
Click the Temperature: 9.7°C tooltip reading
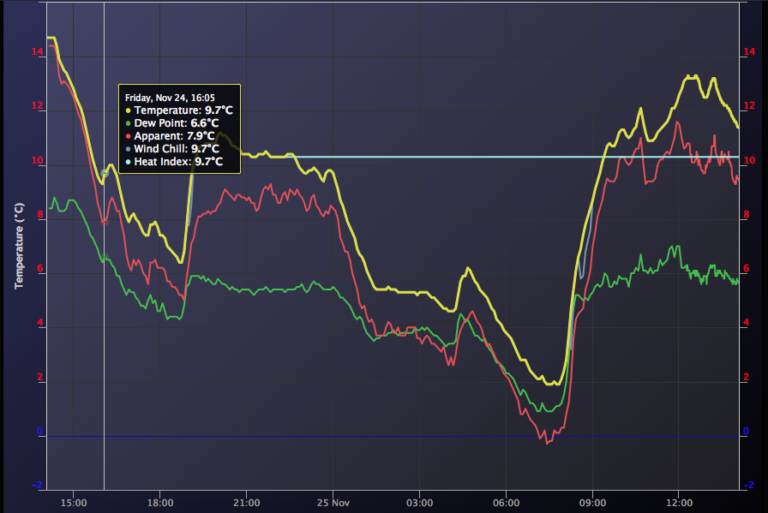(179, 110)
